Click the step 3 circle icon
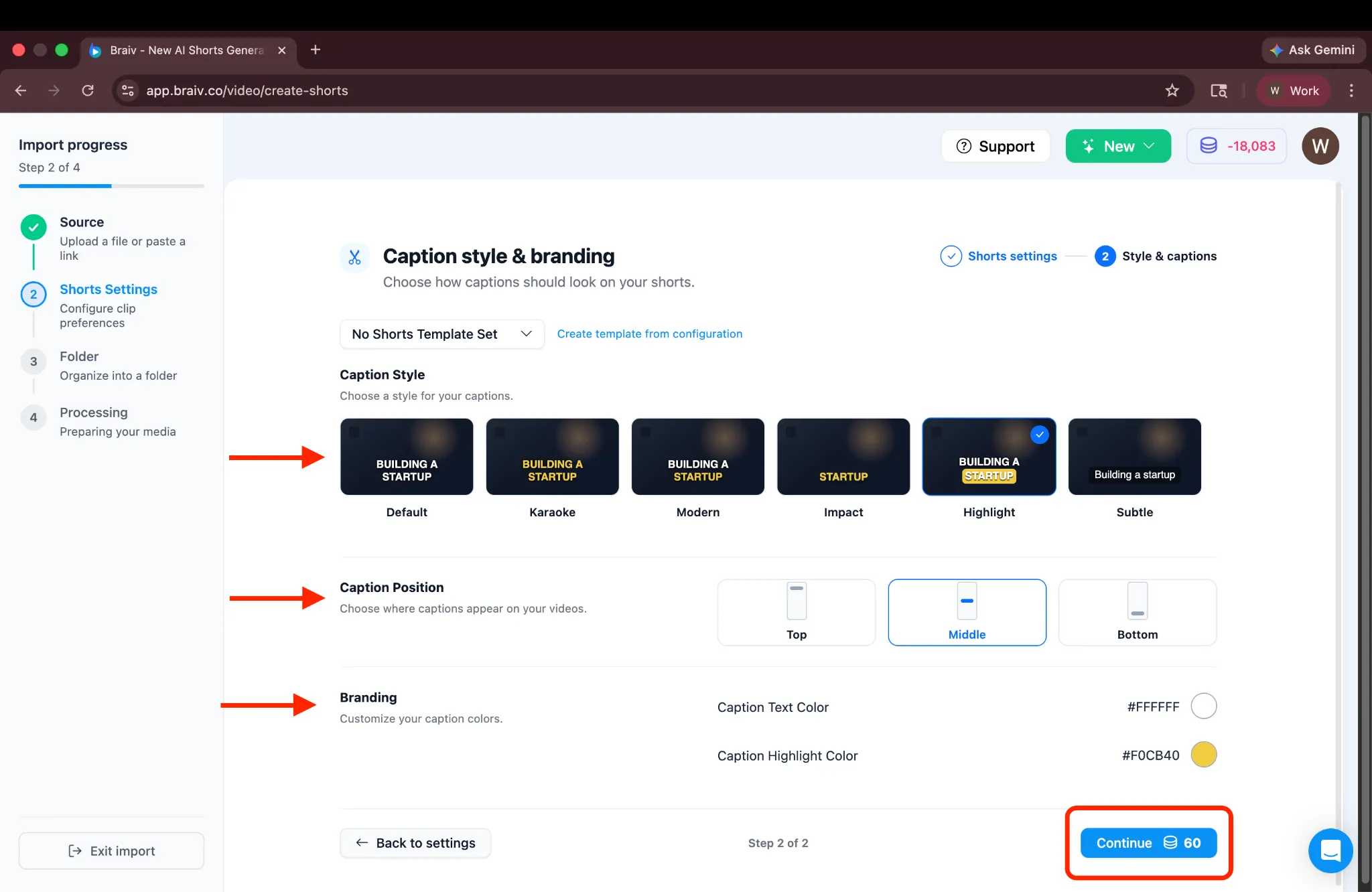 click(33, 362)
